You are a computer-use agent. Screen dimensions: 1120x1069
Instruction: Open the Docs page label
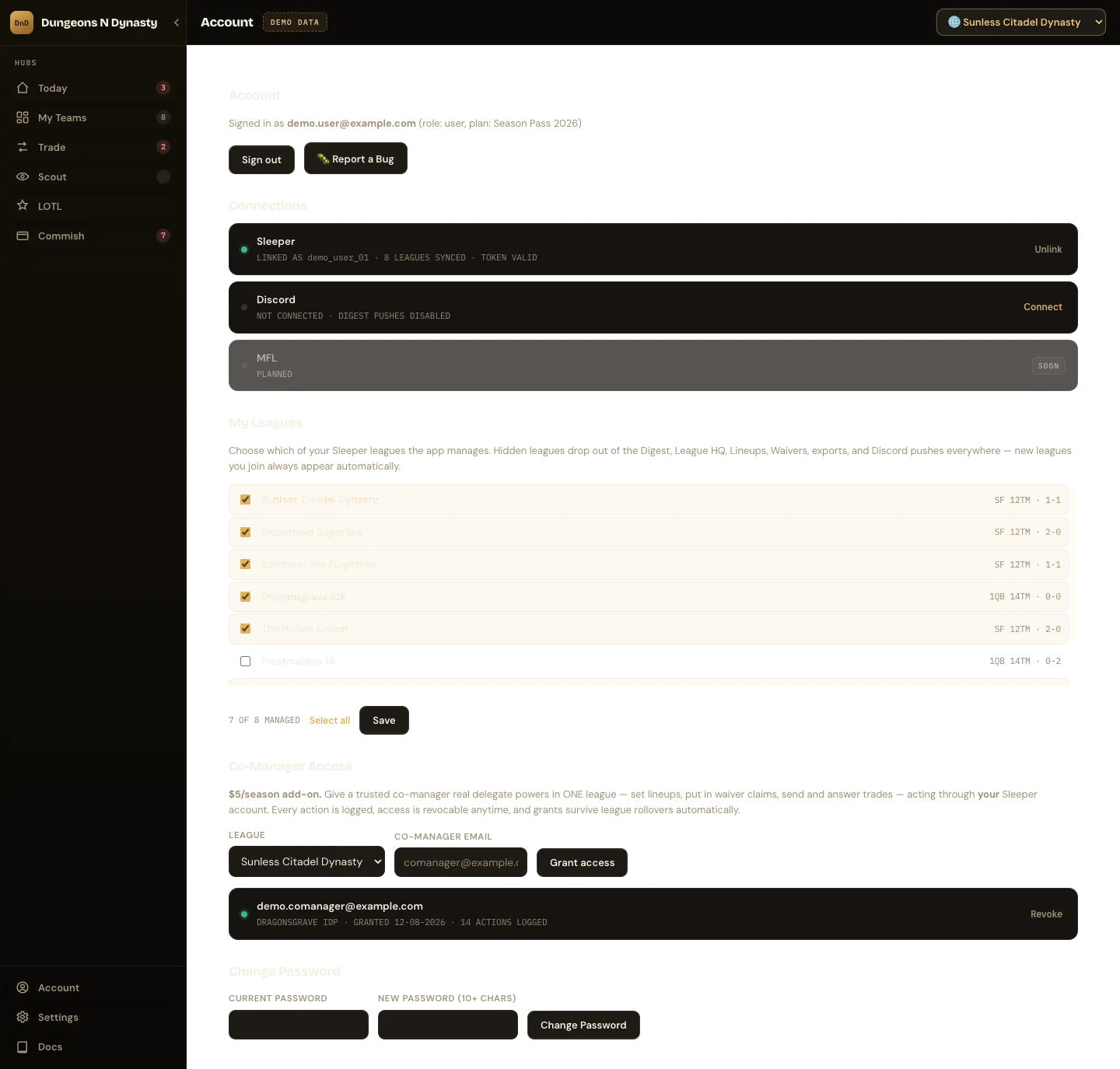(50, 1046)
